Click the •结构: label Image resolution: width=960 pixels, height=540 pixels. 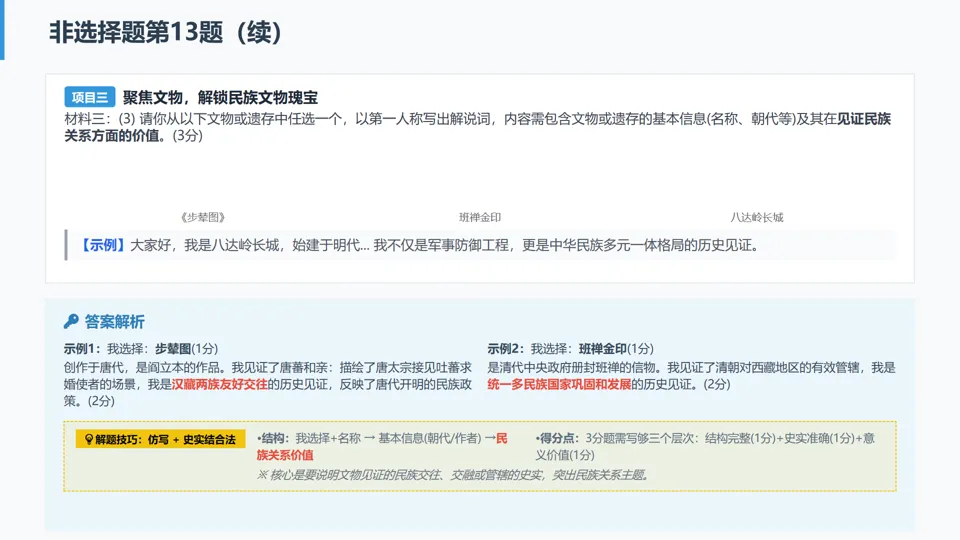274,438
